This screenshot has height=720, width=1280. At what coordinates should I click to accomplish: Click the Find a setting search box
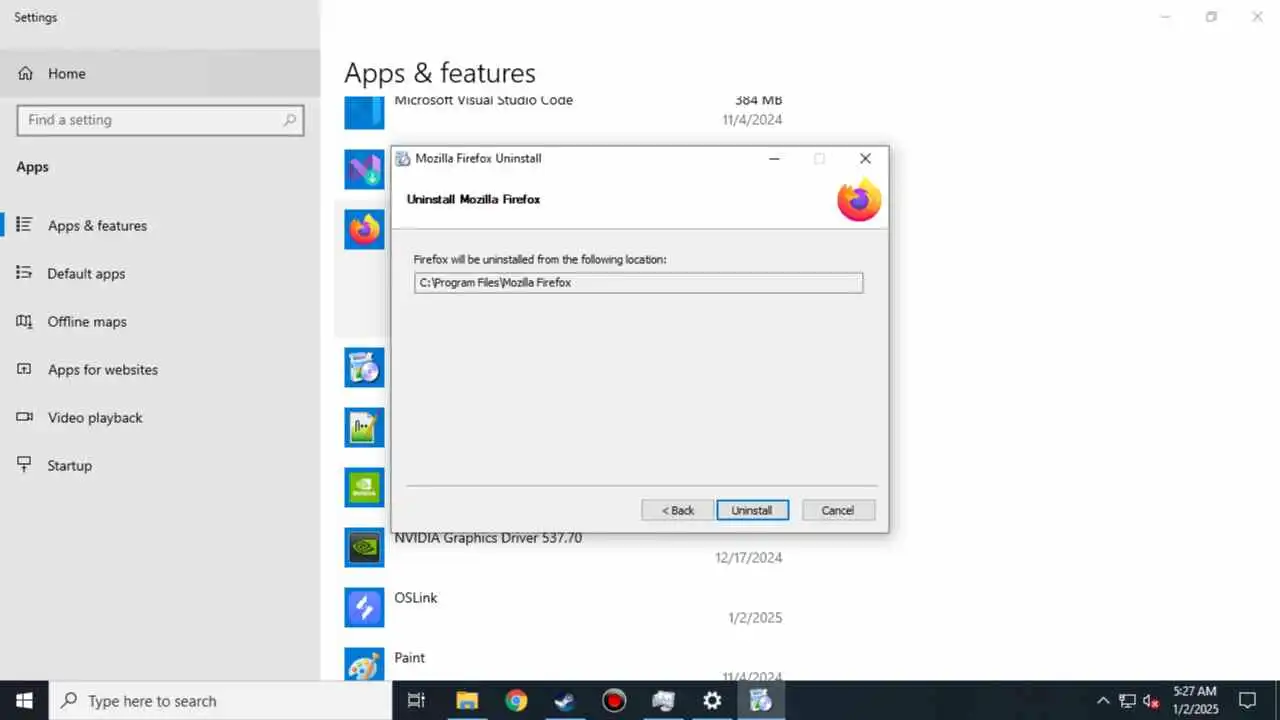(x=160, y=120)
